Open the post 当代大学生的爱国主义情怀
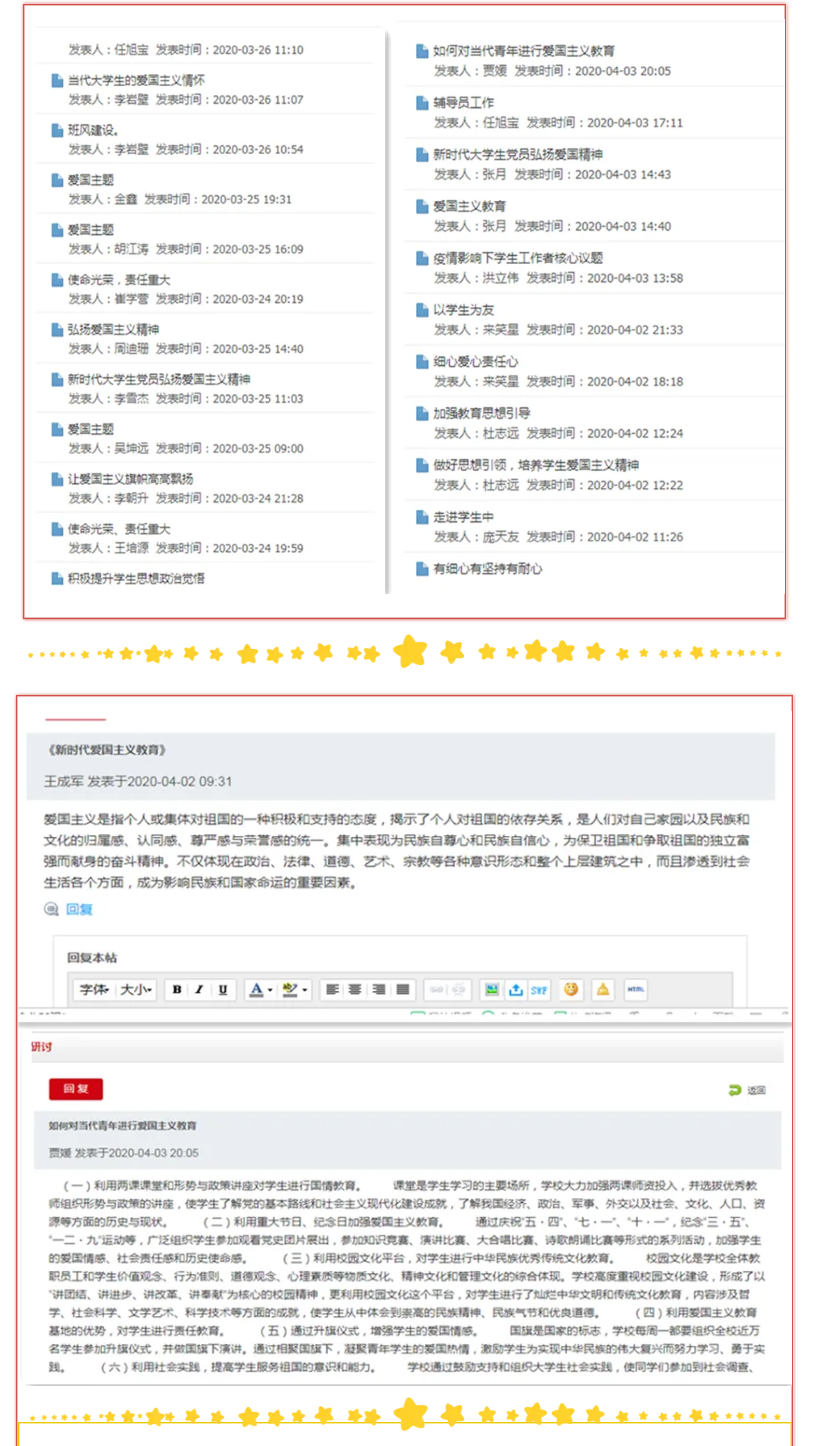Screen dimensions: 813x1446 [136, 80]
